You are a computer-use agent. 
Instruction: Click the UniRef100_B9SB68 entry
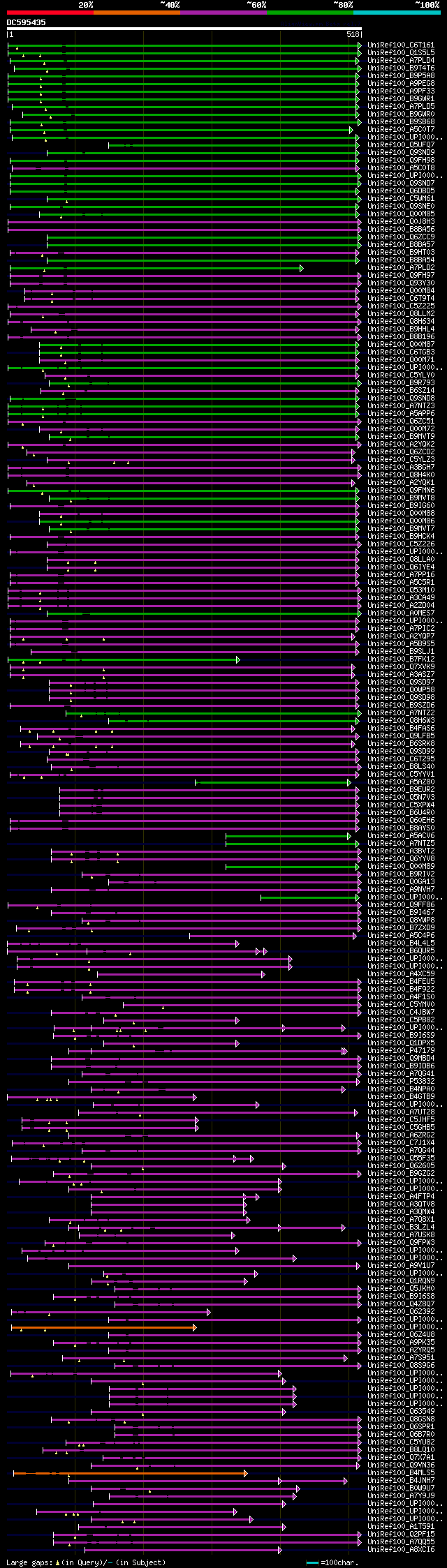(401, 122)
